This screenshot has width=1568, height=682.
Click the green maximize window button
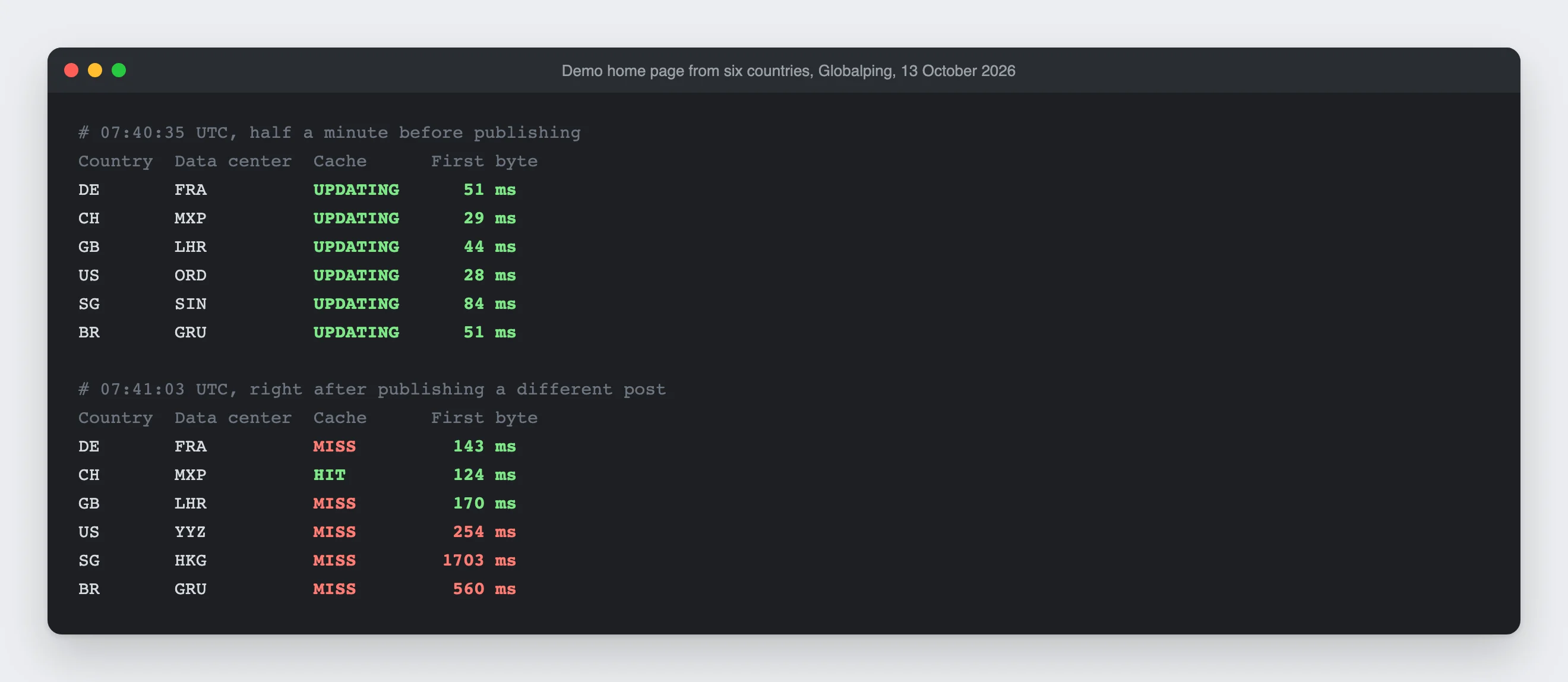119,71
